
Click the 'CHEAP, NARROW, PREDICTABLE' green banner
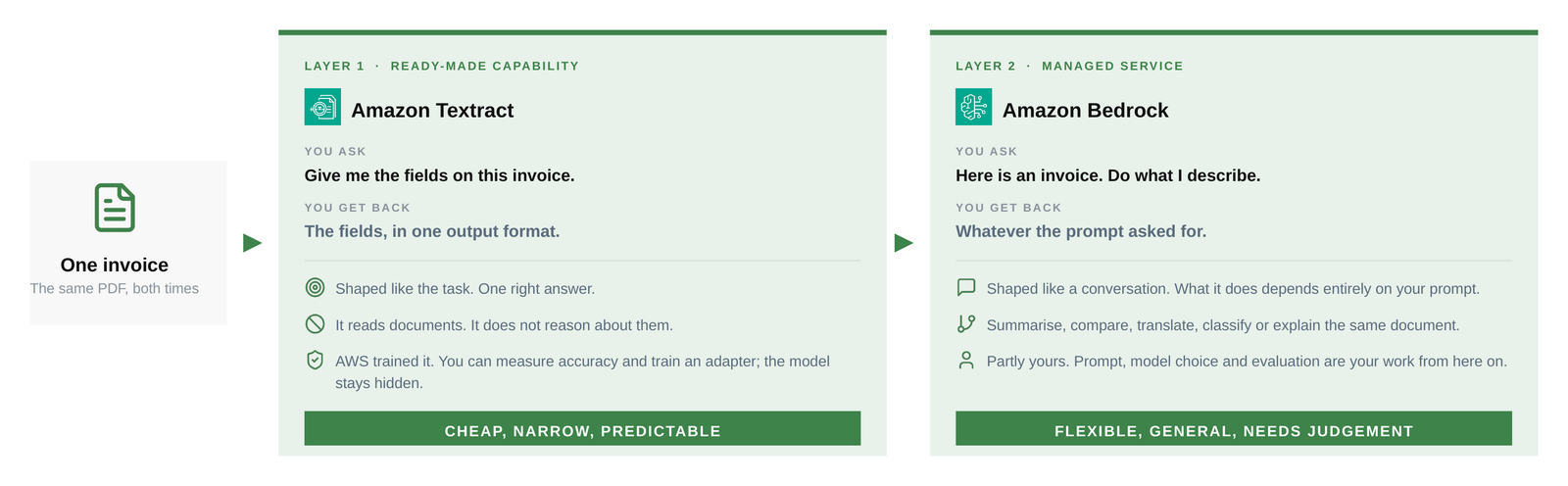click(x=582, y=428)
